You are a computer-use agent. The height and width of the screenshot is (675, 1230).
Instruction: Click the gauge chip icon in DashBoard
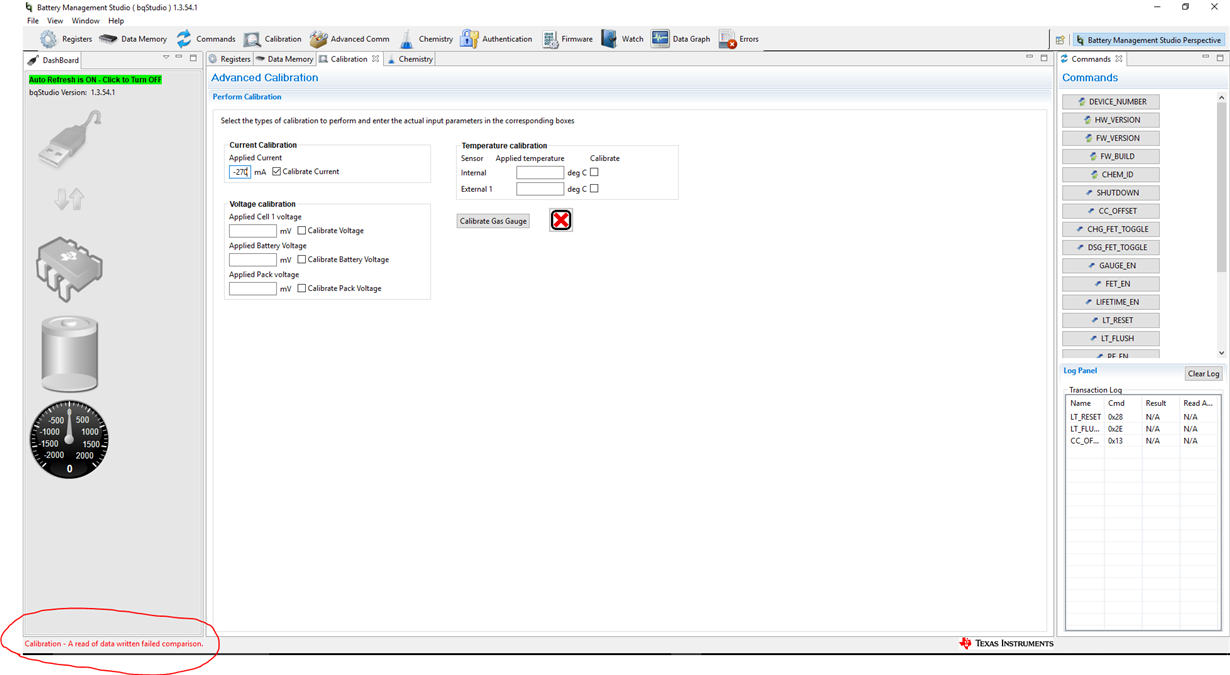(x=69, y=269)
